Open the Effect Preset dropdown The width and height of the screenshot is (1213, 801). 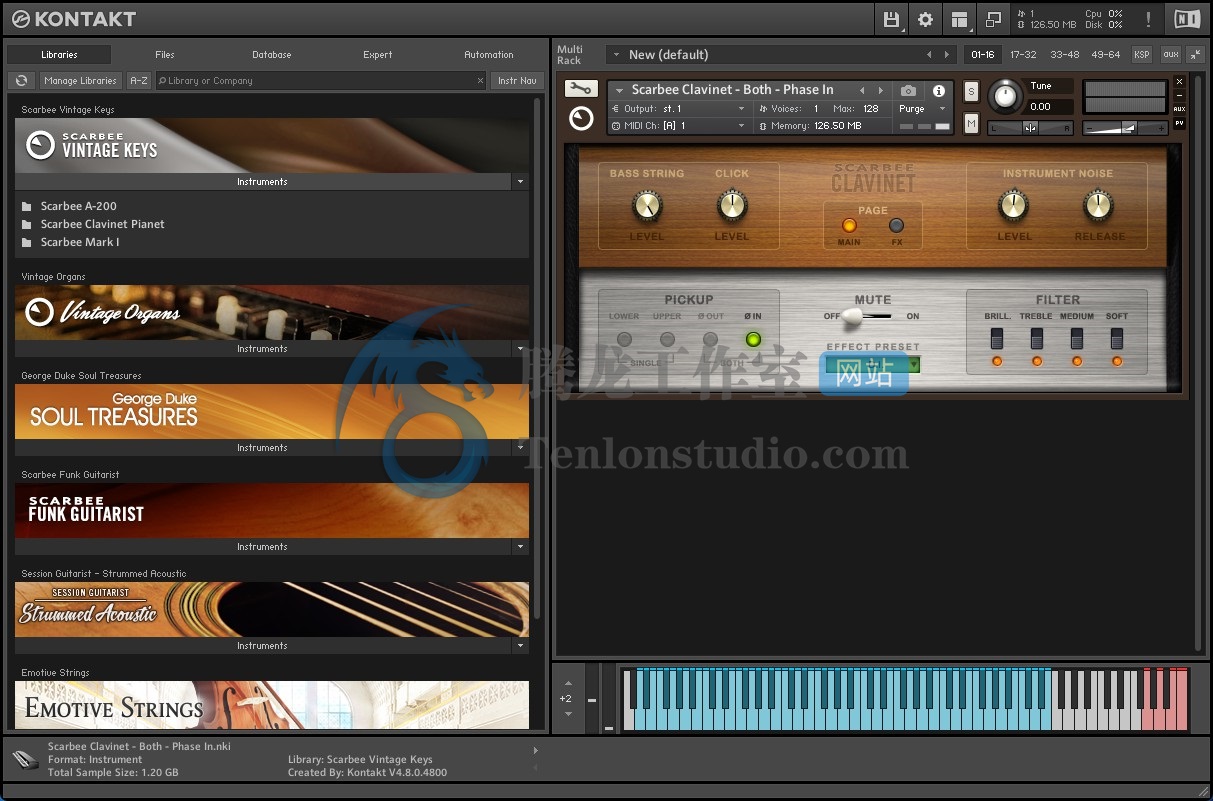click(x=873, y=366)
